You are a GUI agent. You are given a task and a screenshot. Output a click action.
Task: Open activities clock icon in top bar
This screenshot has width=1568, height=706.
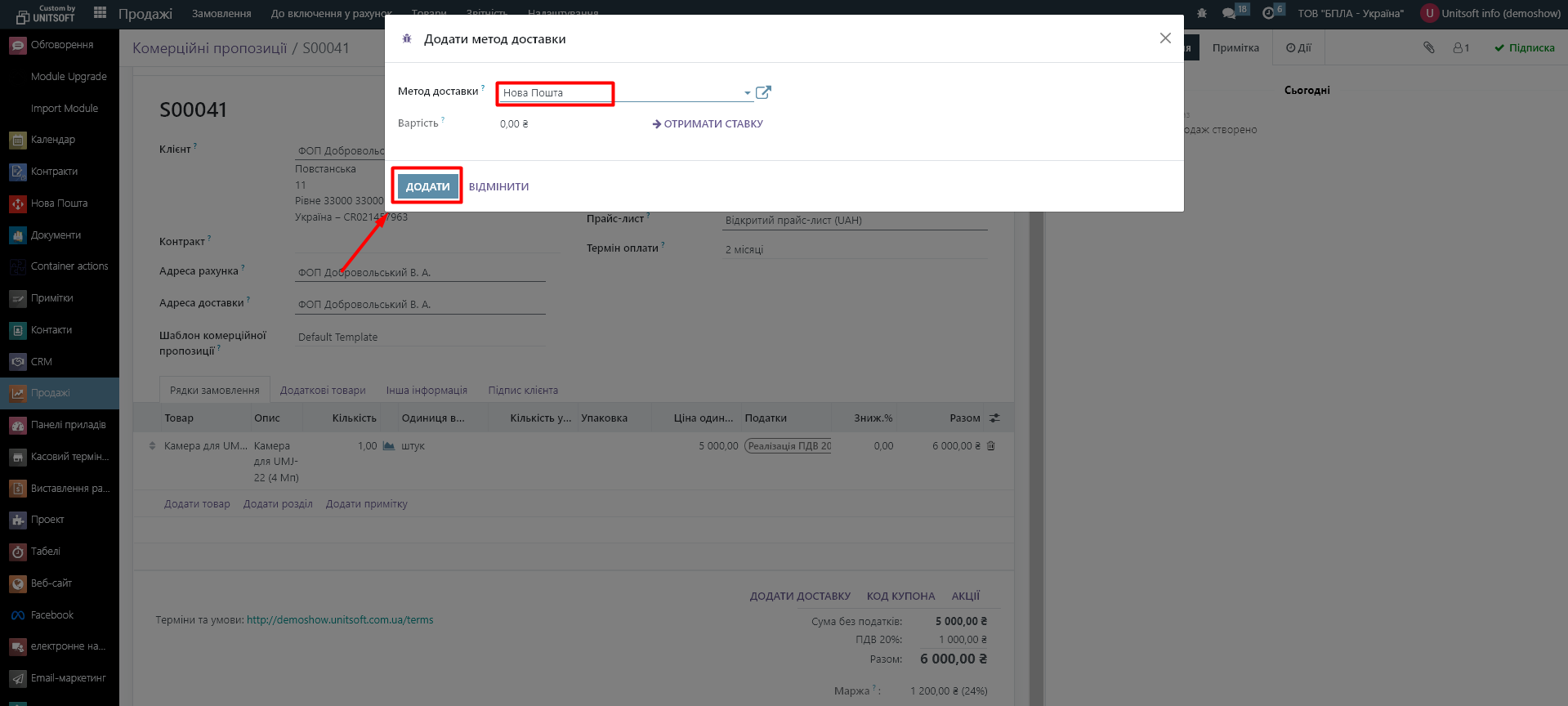[1268, 13]
